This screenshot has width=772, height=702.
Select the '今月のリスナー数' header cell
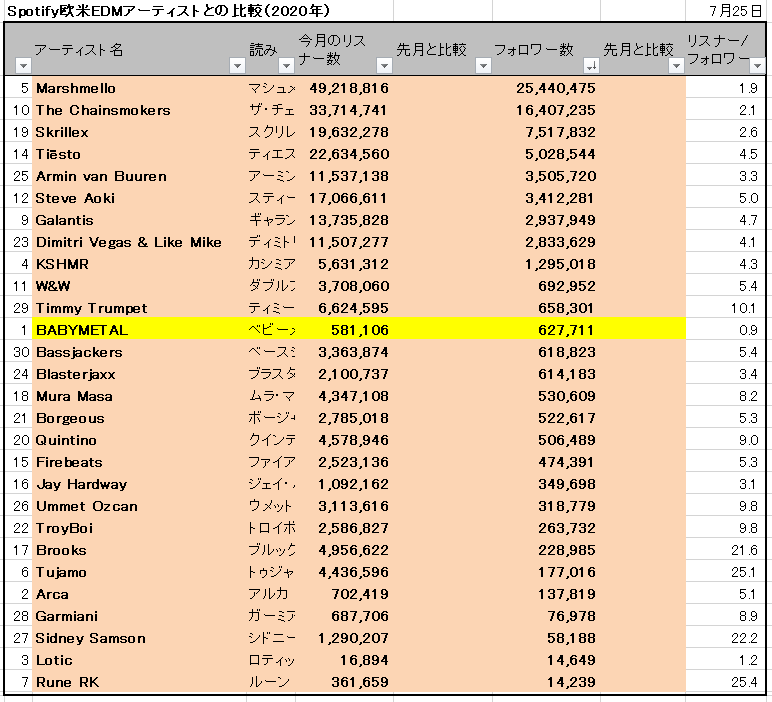[x=344, y=49]
